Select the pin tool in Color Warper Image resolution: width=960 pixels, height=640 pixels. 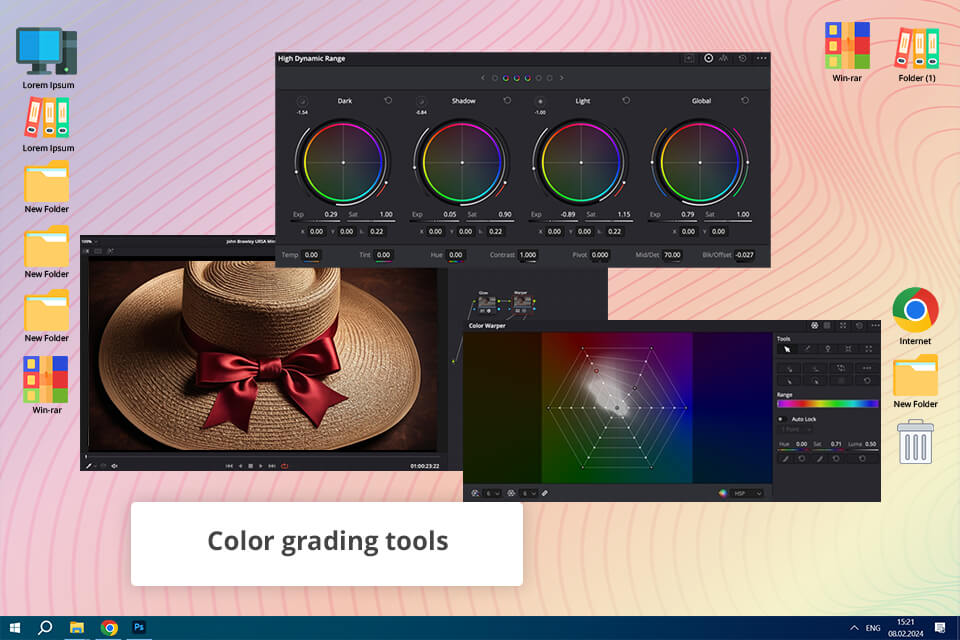coord(828,349)
